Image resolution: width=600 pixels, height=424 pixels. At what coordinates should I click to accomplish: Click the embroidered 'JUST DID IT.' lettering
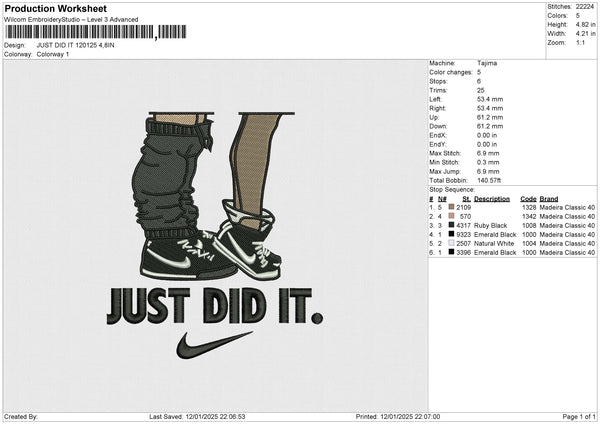215,306
